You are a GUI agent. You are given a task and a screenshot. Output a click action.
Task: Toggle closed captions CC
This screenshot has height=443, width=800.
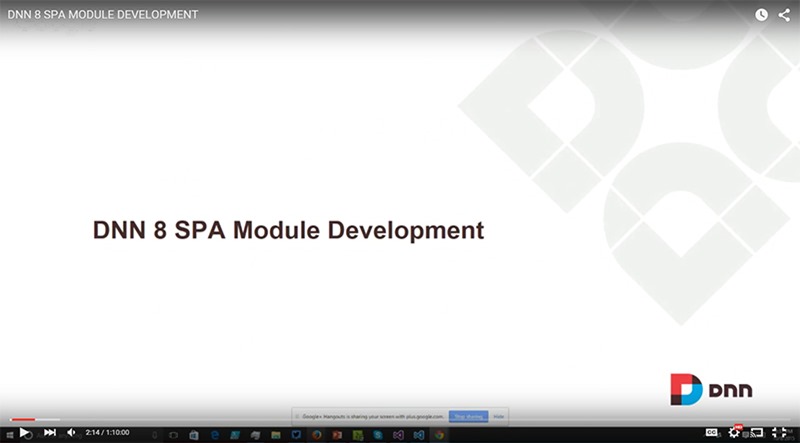712,432
